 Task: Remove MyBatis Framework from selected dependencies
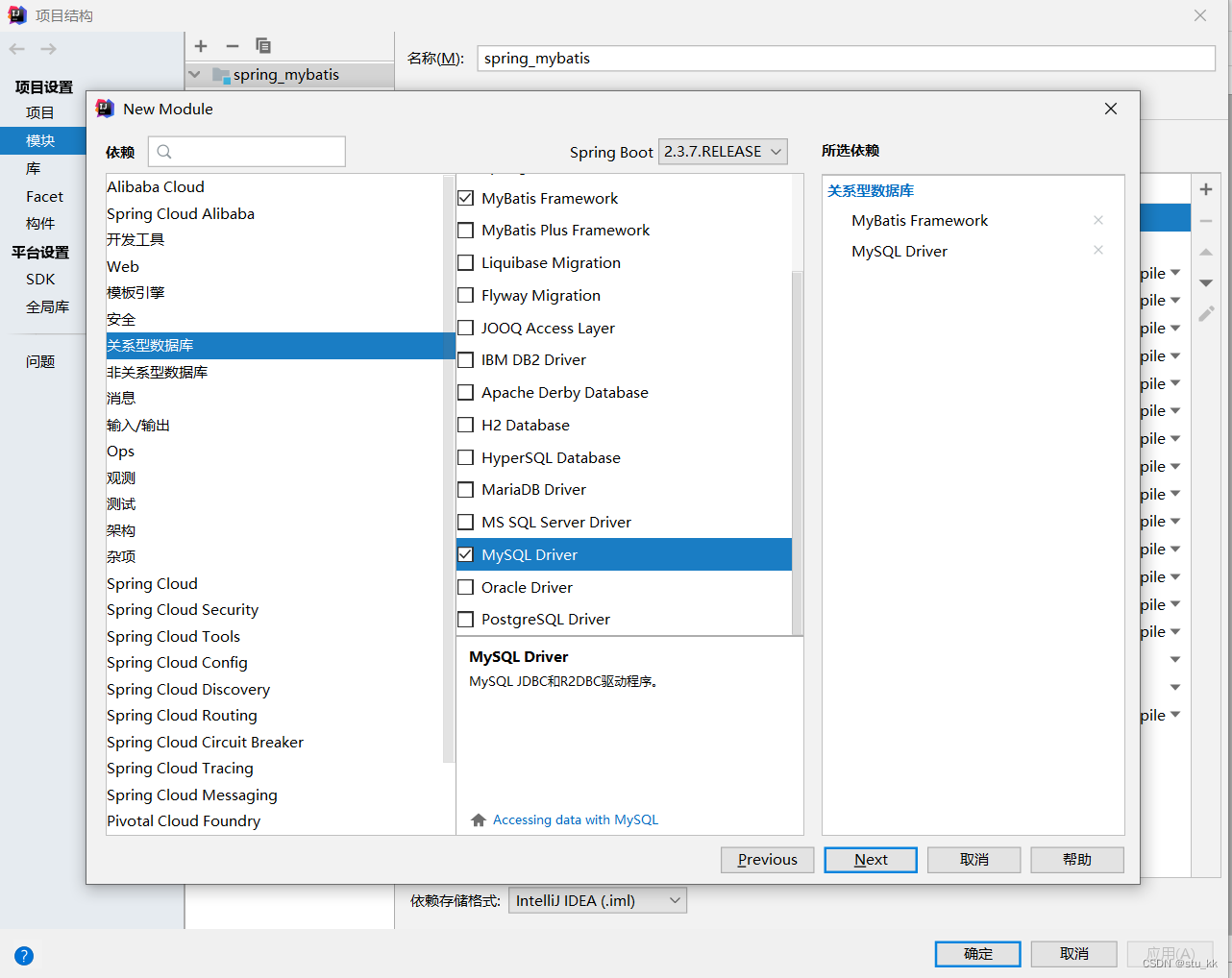pyautogui.click(x=1098, y=220)
